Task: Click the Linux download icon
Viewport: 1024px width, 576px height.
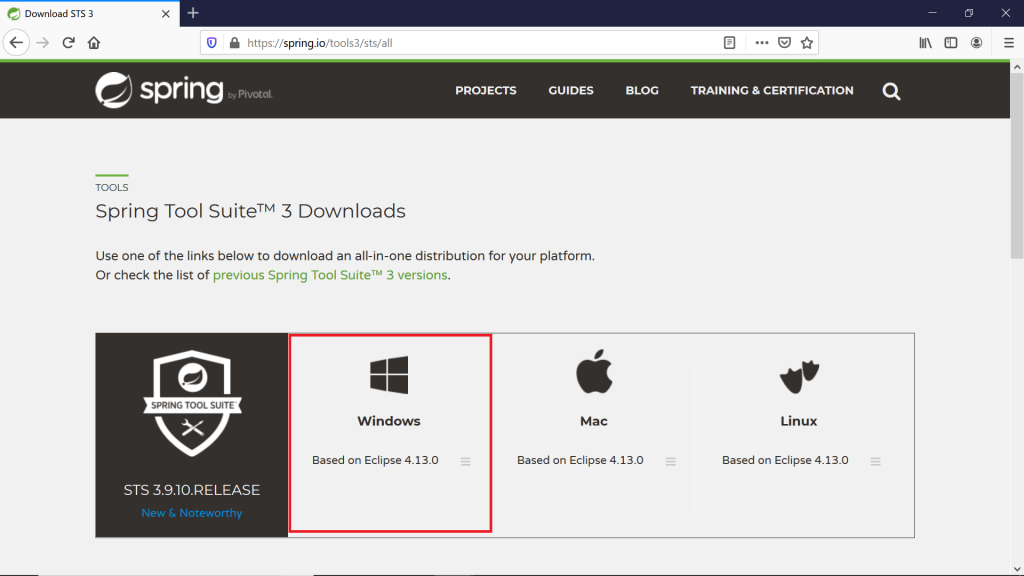Action: [x=799, y=377]
